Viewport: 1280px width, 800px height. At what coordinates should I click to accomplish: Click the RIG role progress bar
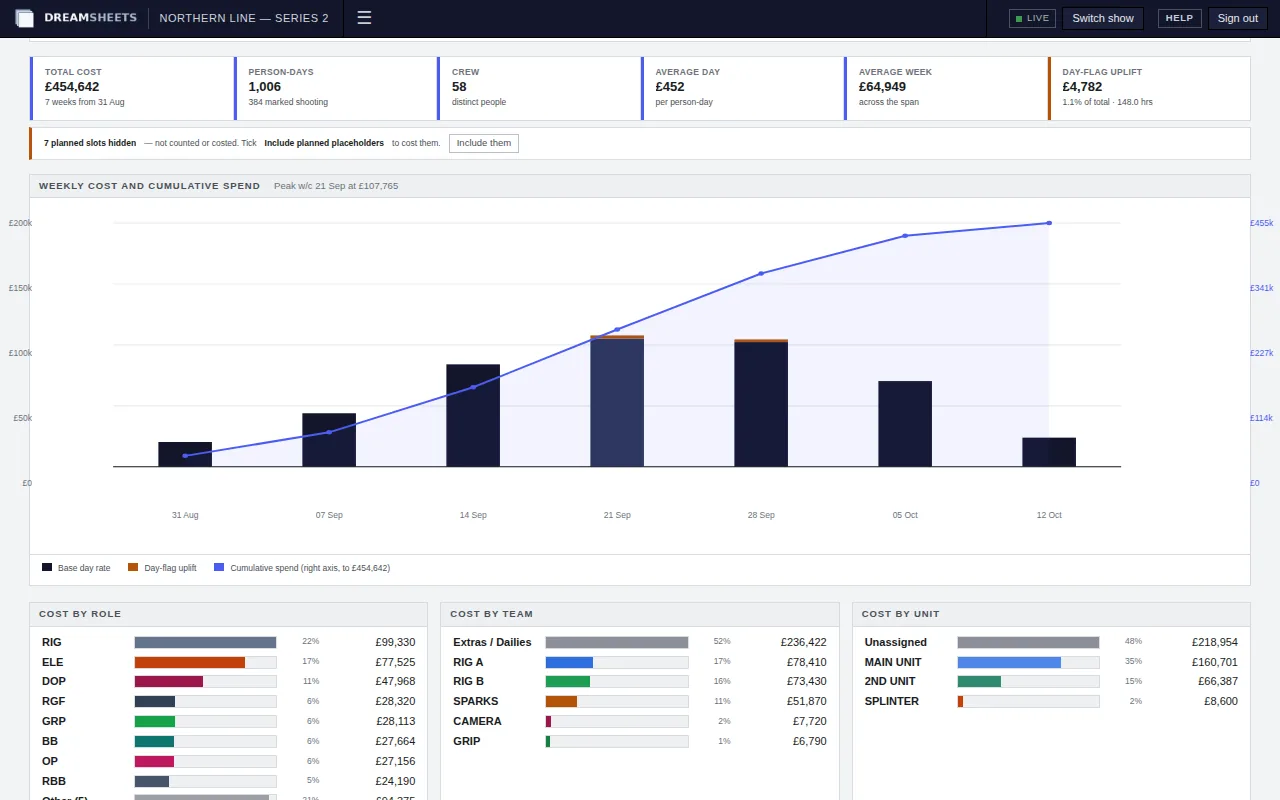[x=205, y=642]
